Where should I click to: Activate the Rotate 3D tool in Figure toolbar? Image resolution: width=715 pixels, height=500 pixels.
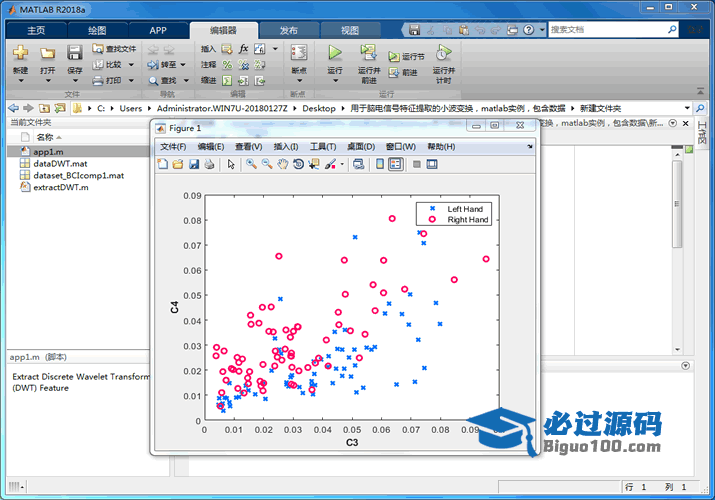click(298, 164)
